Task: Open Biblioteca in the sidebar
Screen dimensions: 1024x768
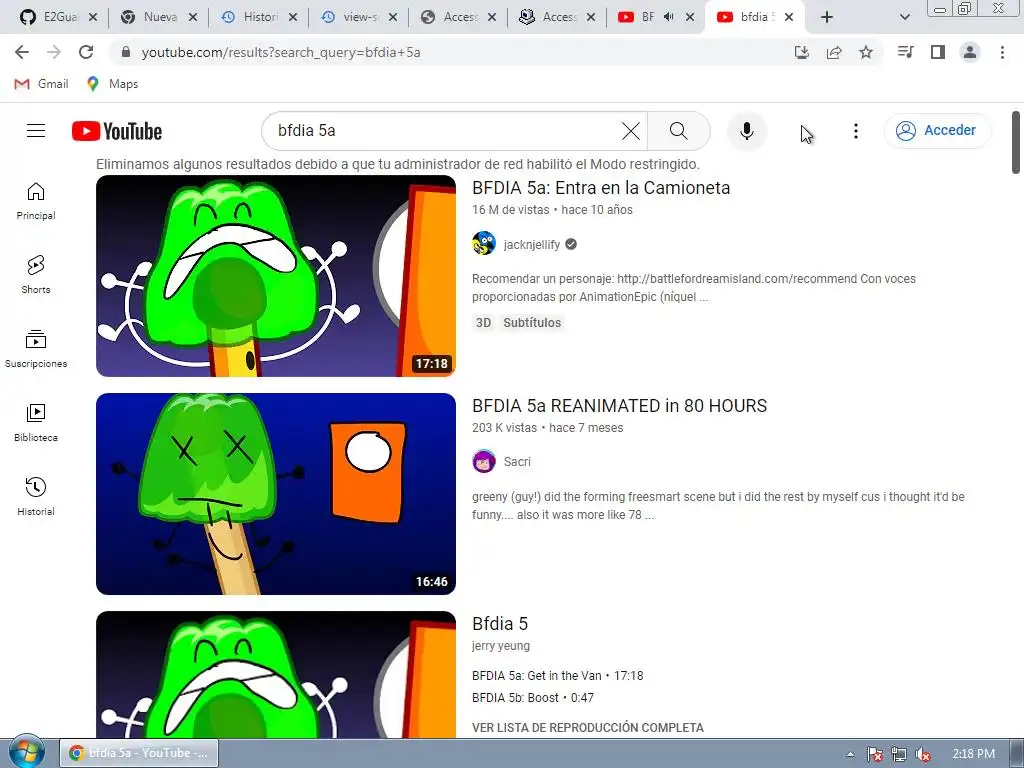Action: tap(36, 423)
